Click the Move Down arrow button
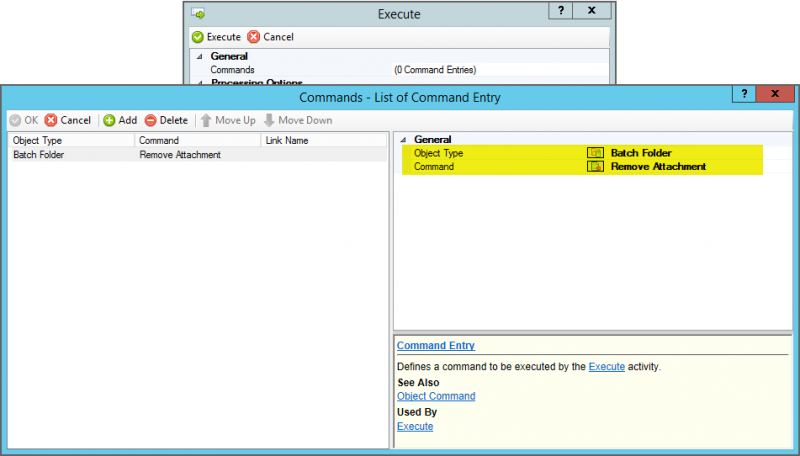 (x=298, y=120)
